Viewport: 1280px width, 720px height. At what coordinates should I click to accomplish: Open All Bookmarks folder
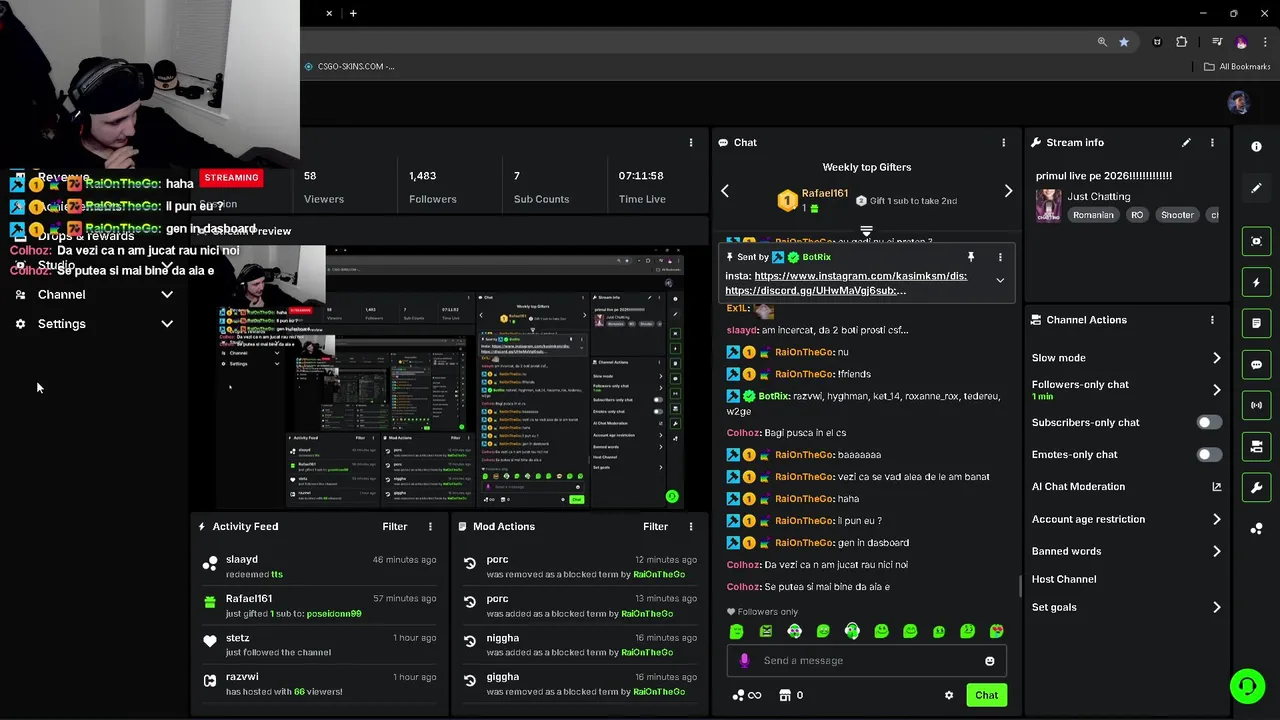tap(1237, 67)
